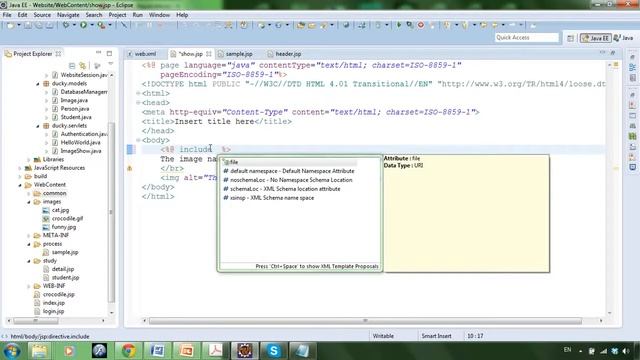Select the 'file' attribute proposal
This screenshot has height=360, width=640.
pyautogui.click(x=290, y=162)
